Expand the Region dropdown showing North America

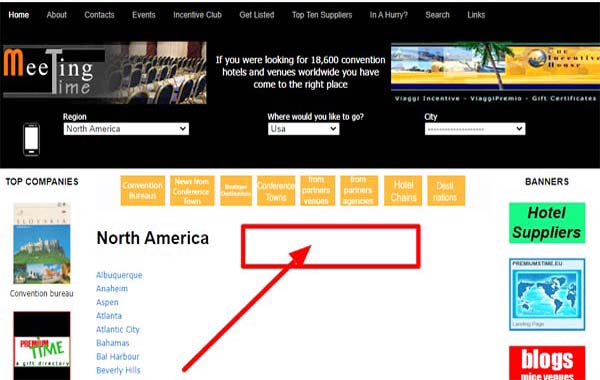tap(126, 129)
